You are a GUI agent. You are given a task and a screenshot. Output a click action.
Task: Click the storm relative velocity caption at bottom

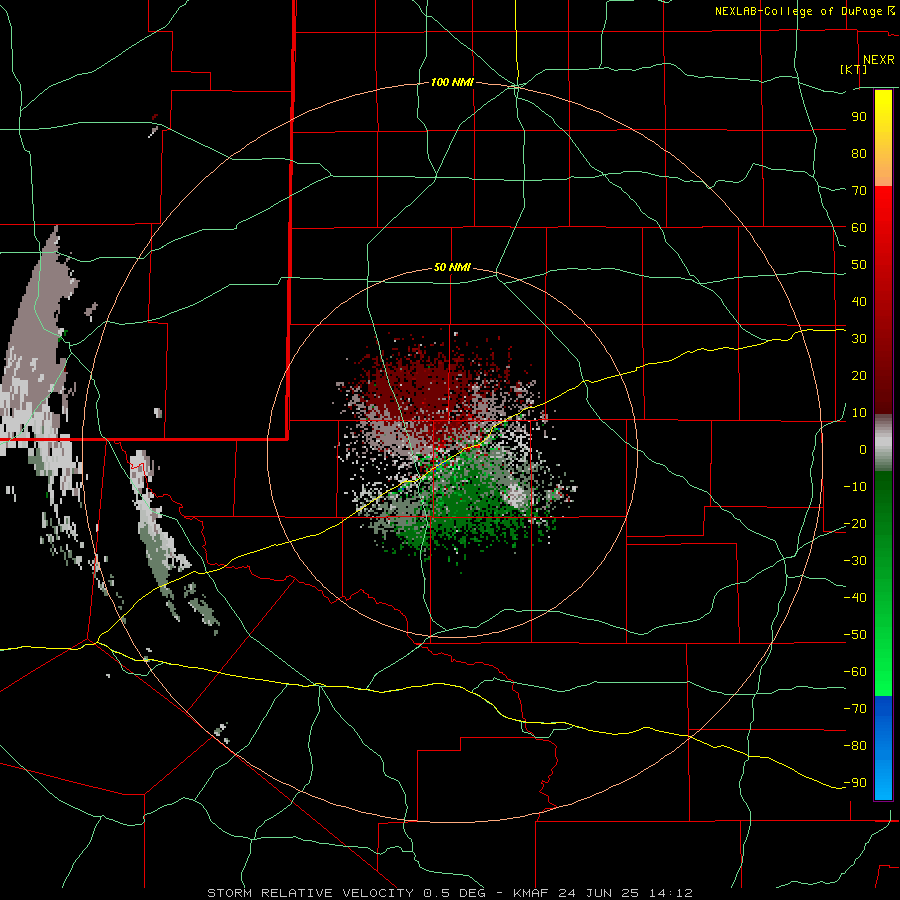450,893
